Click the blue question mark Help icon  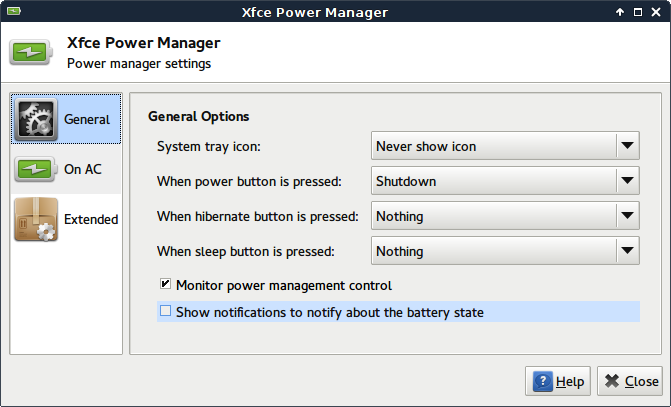tap(543, 381)
